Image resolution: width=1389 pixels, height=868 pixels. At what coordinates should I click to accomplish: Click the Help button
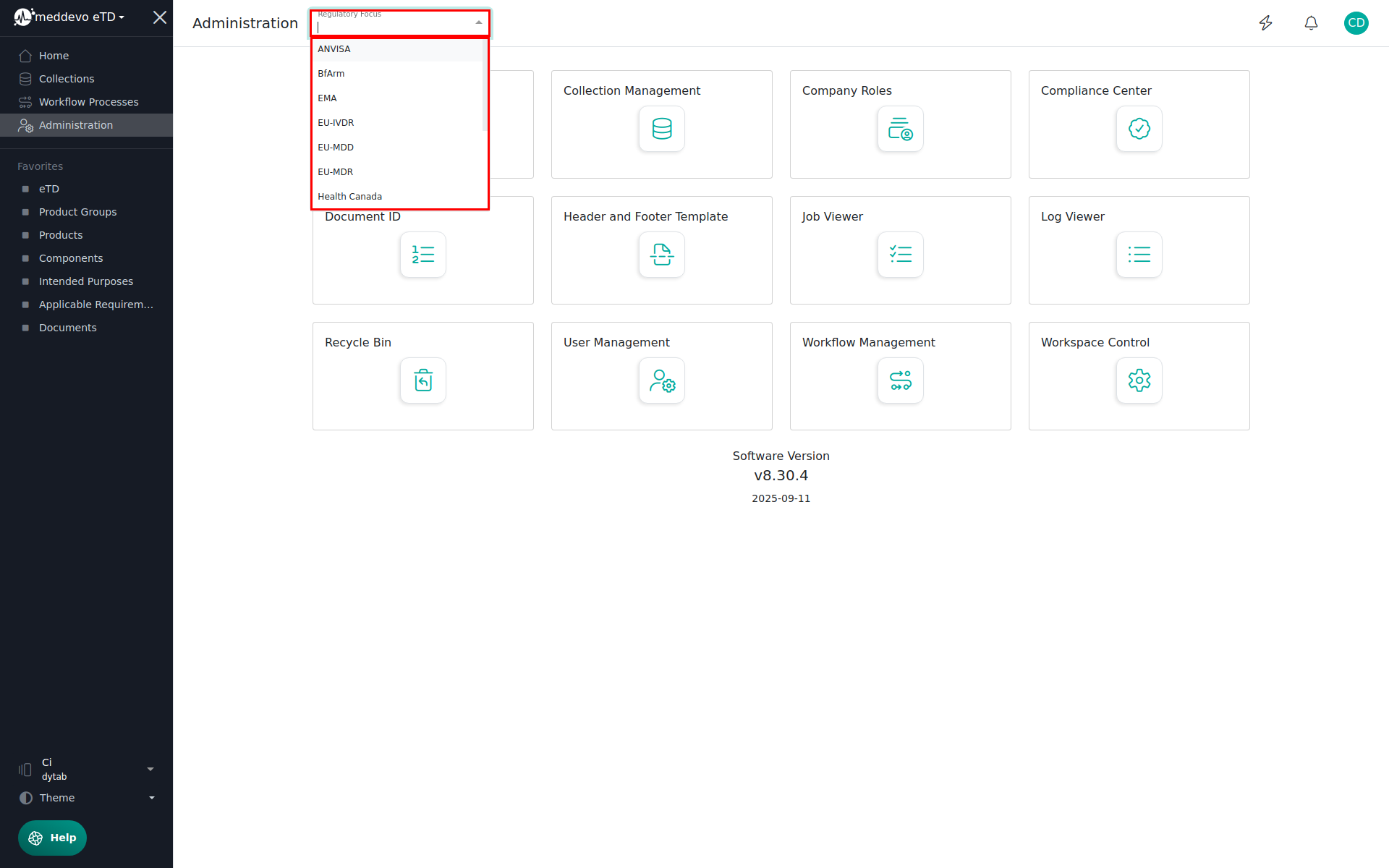pyautogui.click(x=52, y=838)
